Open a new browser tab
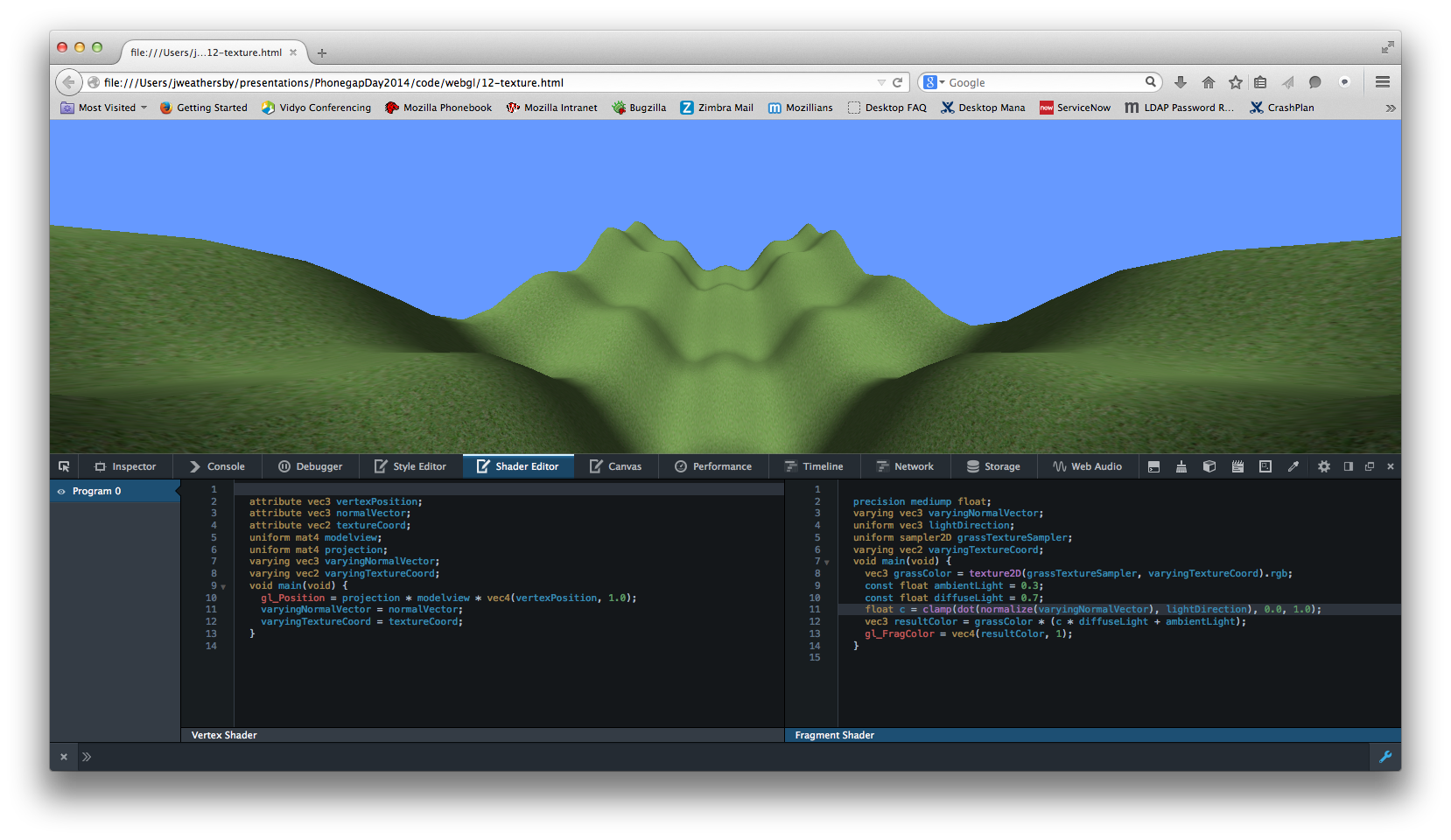The height and width of the screenshot is (840, 1451). [322, 53]
